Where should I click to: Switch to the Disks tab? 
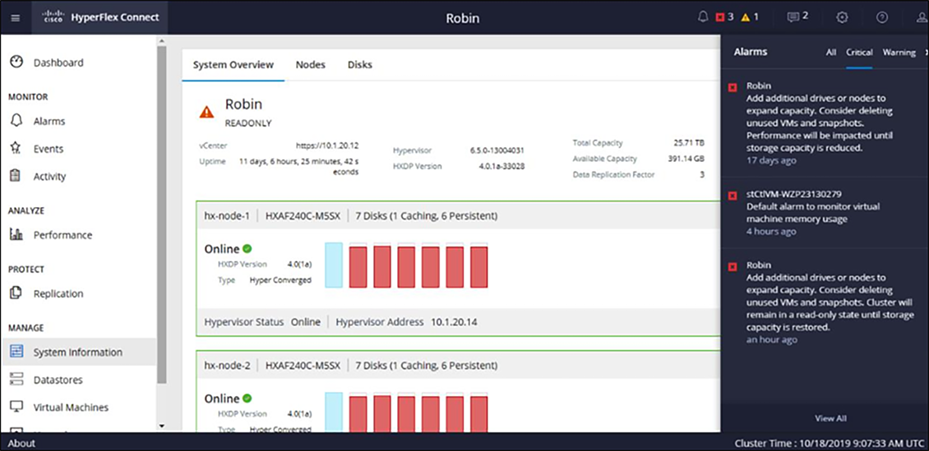[360, 65]
